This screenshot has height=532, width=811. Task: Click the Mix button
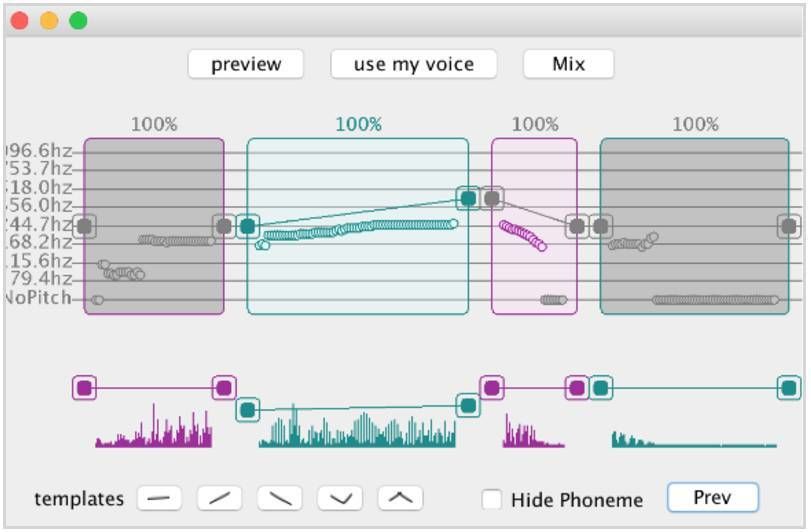coord(568,64)
